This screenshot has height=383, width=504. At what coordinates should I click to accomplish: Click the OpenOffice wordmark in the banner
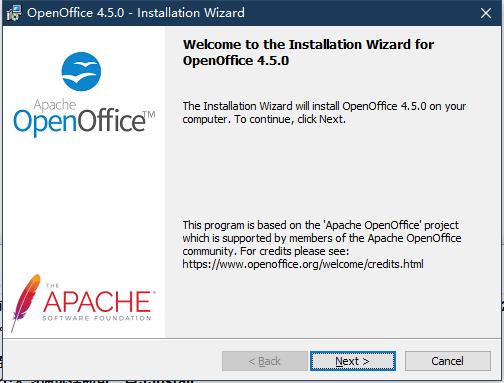(x=79, y=121)
